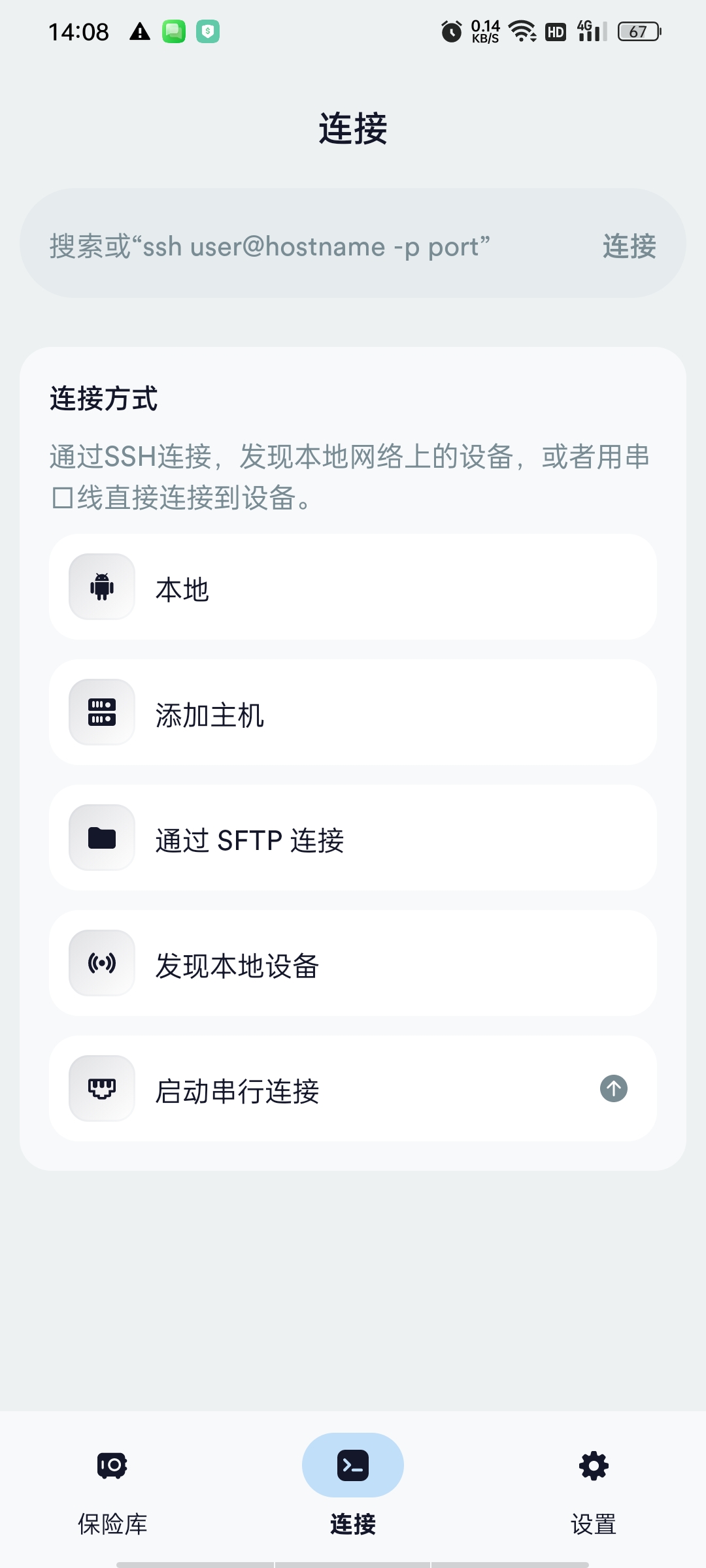
Task: Launch 启动串行连接 option
Action: [353, 1088]
